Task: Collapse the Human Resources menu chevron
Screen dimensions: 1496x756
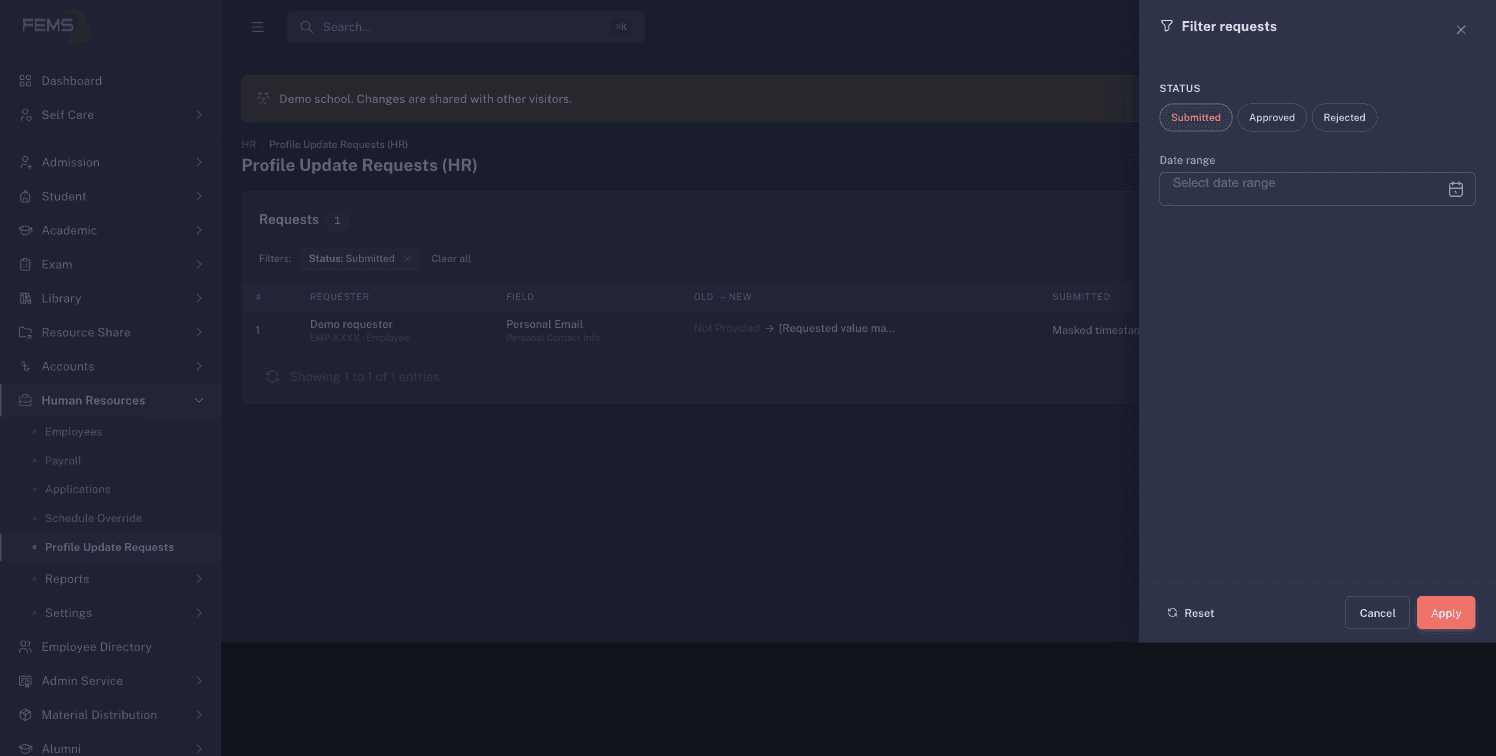Action: tap(199, 400)
